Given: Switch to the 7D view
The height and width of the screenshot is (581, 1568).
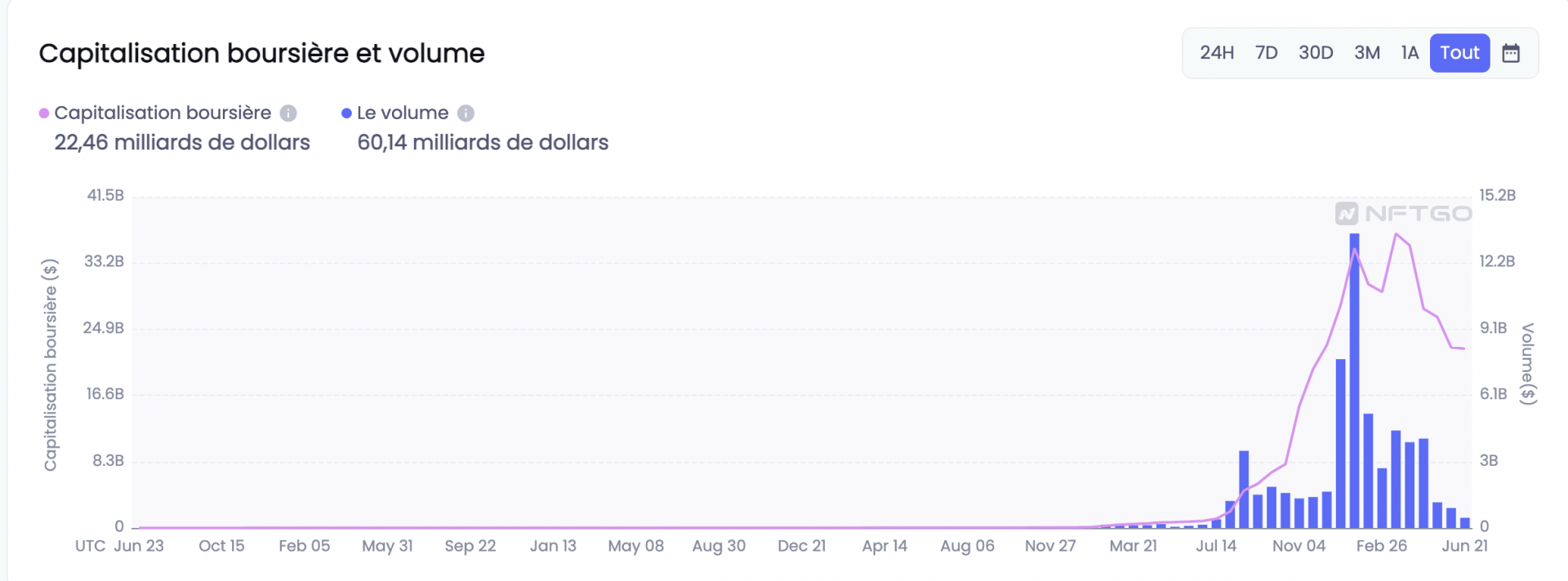Looking at the screenshot, I should (1266, 52).
